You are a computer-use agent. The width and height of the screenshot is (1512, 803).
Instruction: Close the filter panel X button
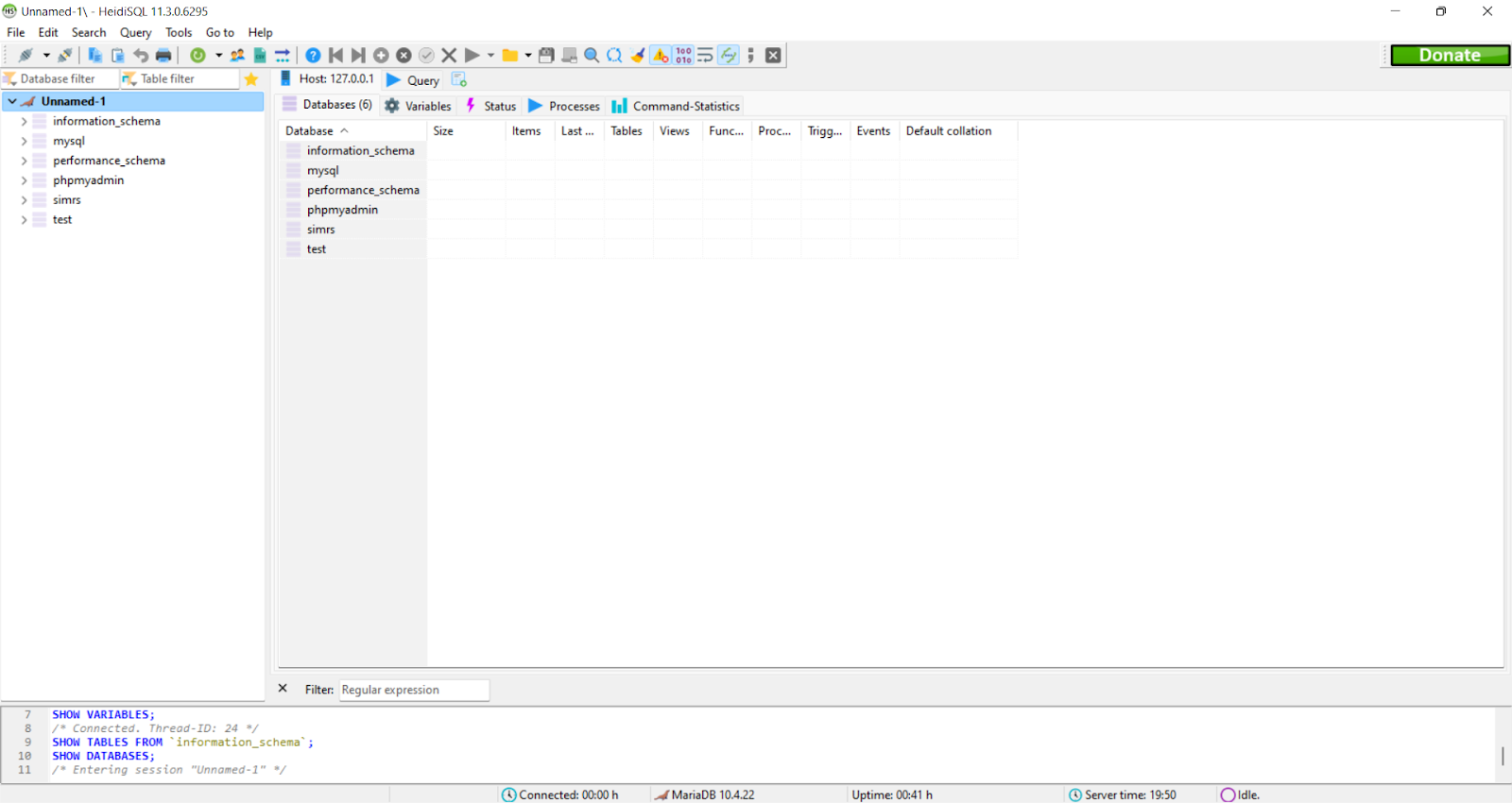coord(283,689)
